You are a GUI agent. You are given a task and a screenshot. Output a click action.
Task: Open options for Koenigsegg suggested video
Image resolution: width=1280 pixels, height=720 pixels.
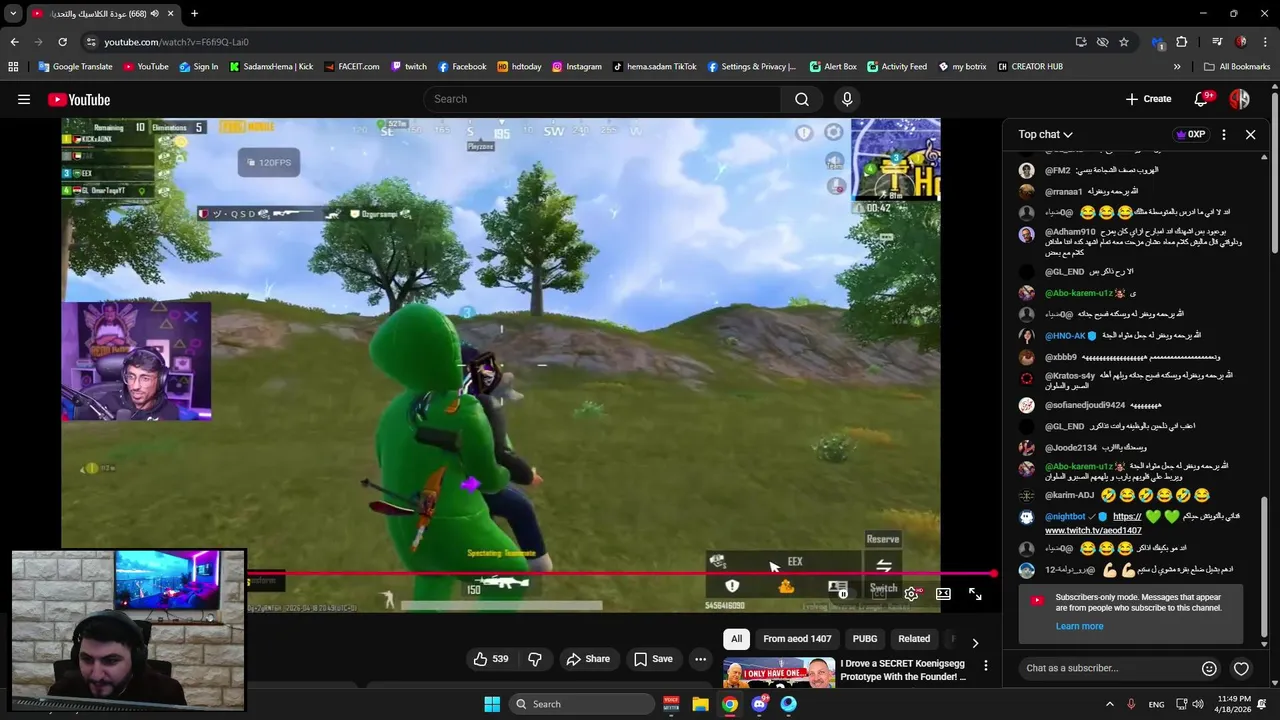tap(985, 665)
